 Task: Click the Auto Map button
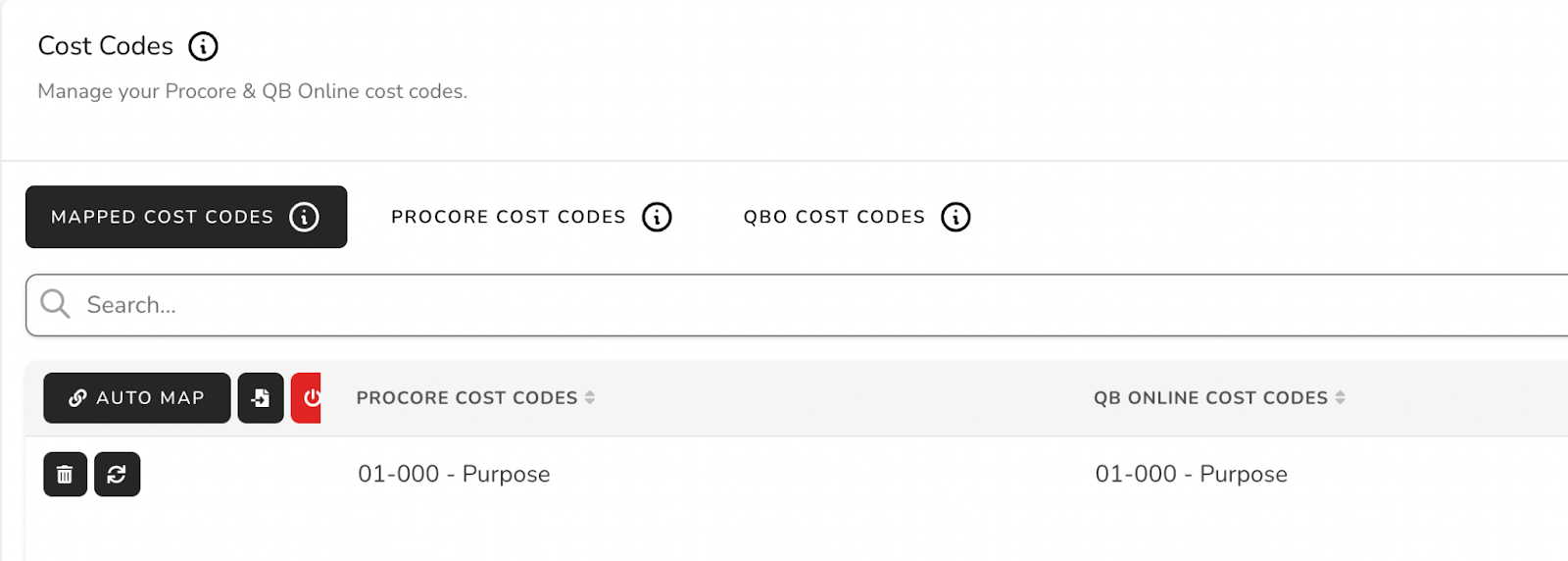coord(137,398)
